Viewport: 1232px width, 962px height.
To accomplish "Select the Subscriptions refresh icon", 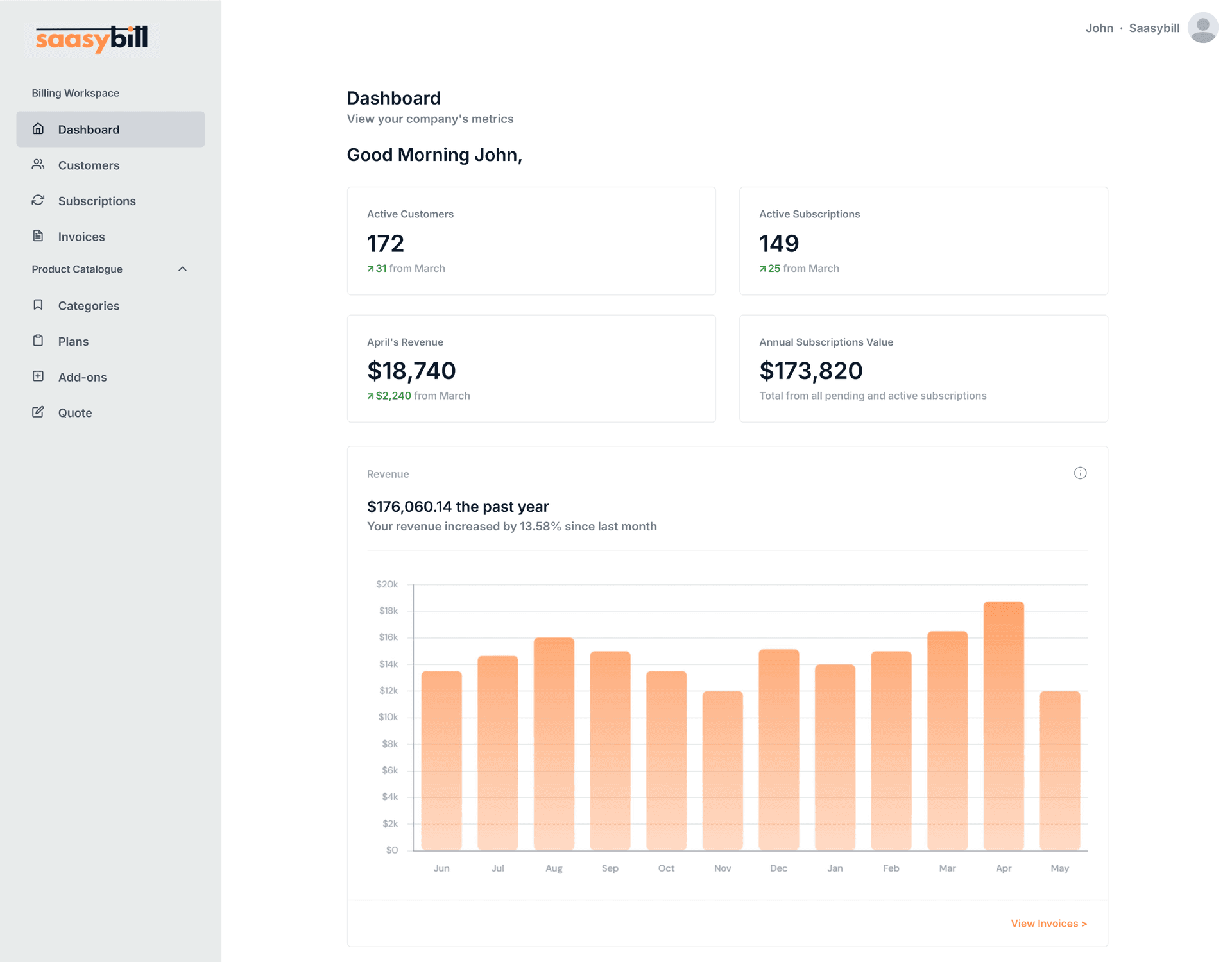I will 38,200.
